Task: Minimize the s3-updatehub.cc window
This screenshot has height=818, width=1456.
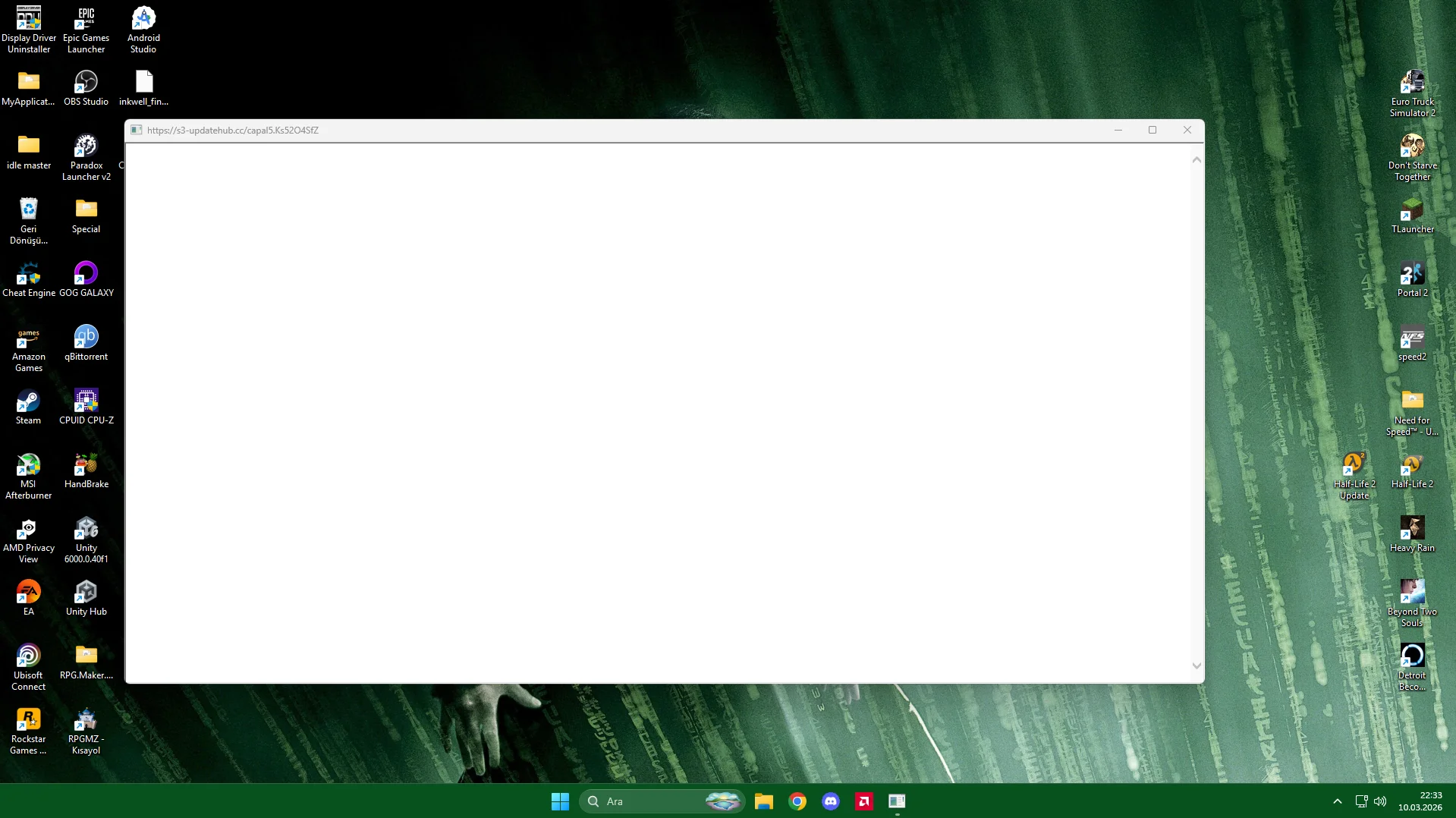Action: [1118, 131]
